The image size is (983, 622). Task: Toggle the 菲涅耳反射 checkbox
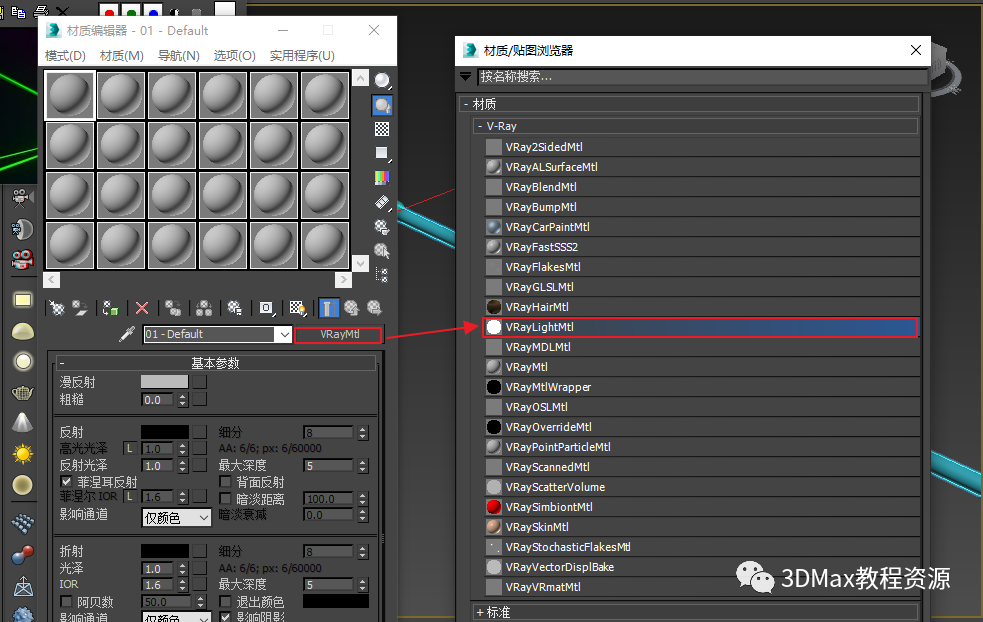66,482
